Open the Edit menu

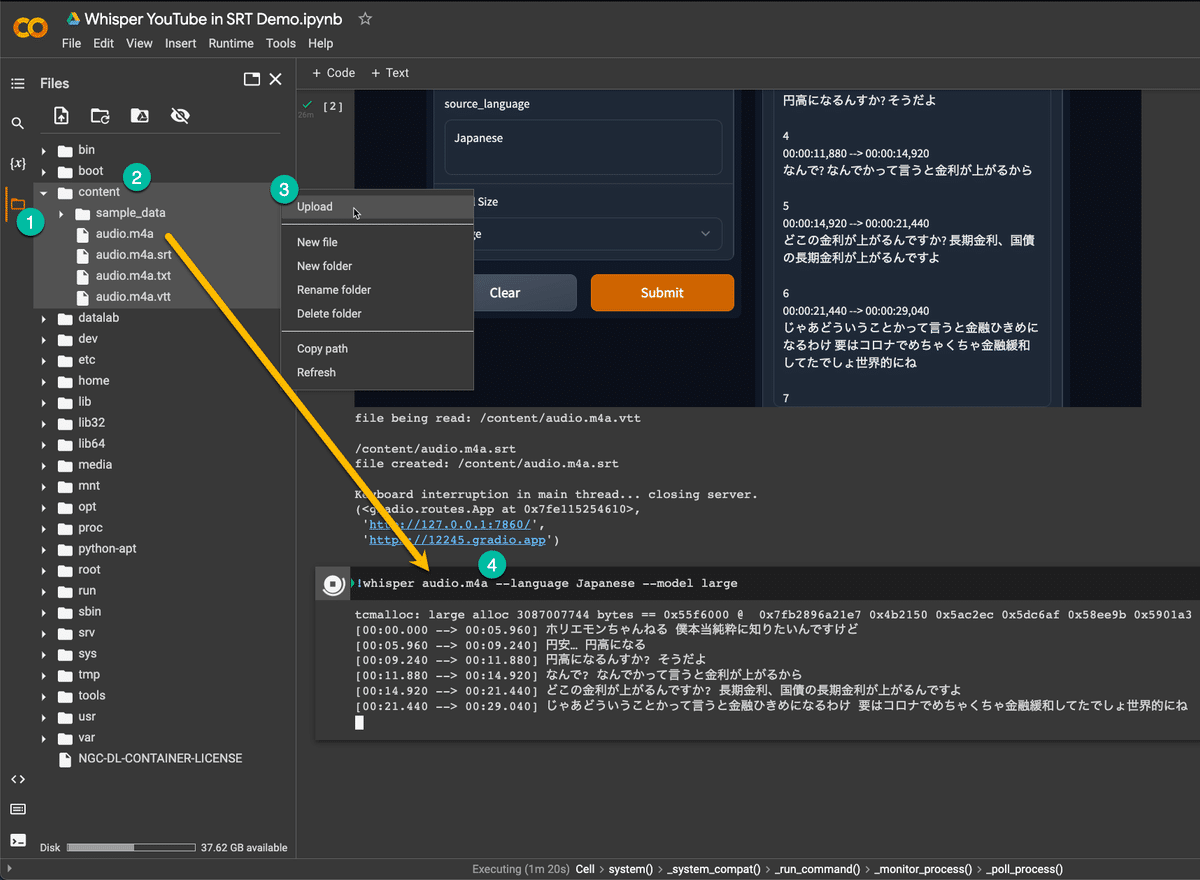click(104, 44)
